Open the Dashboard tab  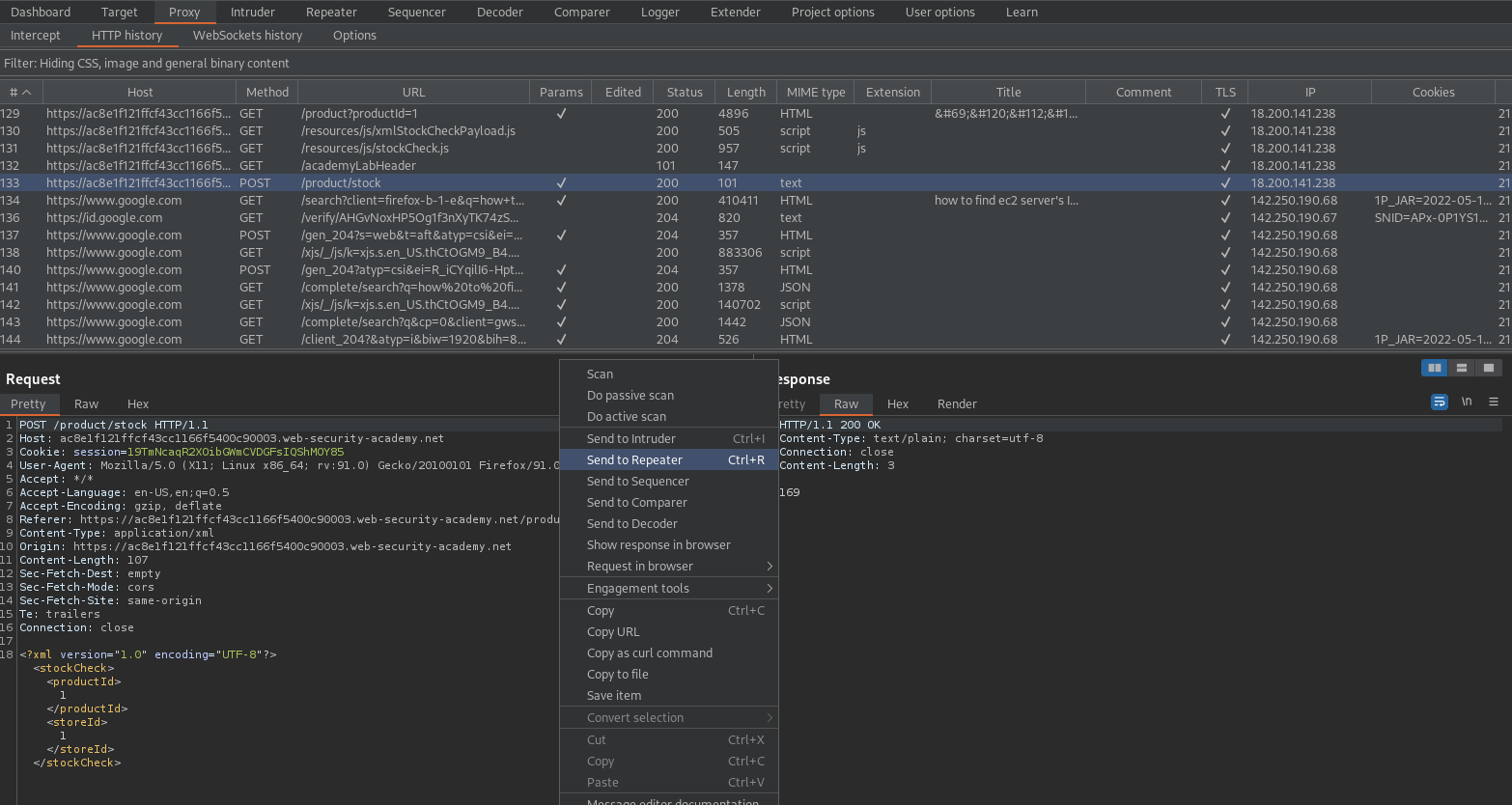pyautogui.click(x=41, y=12)
